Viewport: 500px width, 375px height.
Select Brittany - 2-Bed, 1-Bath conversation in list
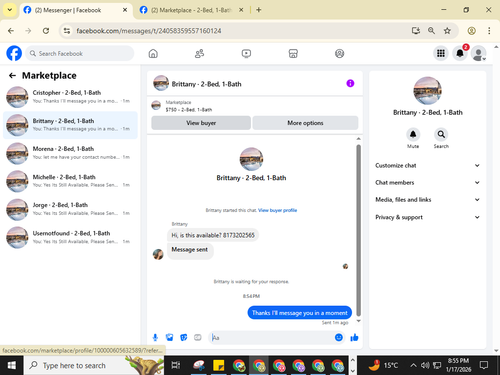[x=70, y=125]
